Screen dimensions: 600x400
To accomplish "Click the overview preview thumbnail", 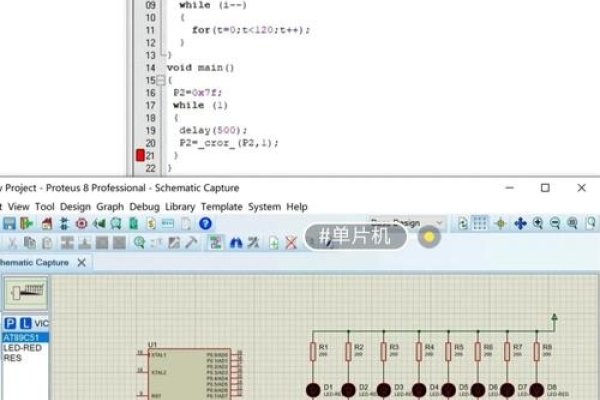I will [x=26, y=293].
